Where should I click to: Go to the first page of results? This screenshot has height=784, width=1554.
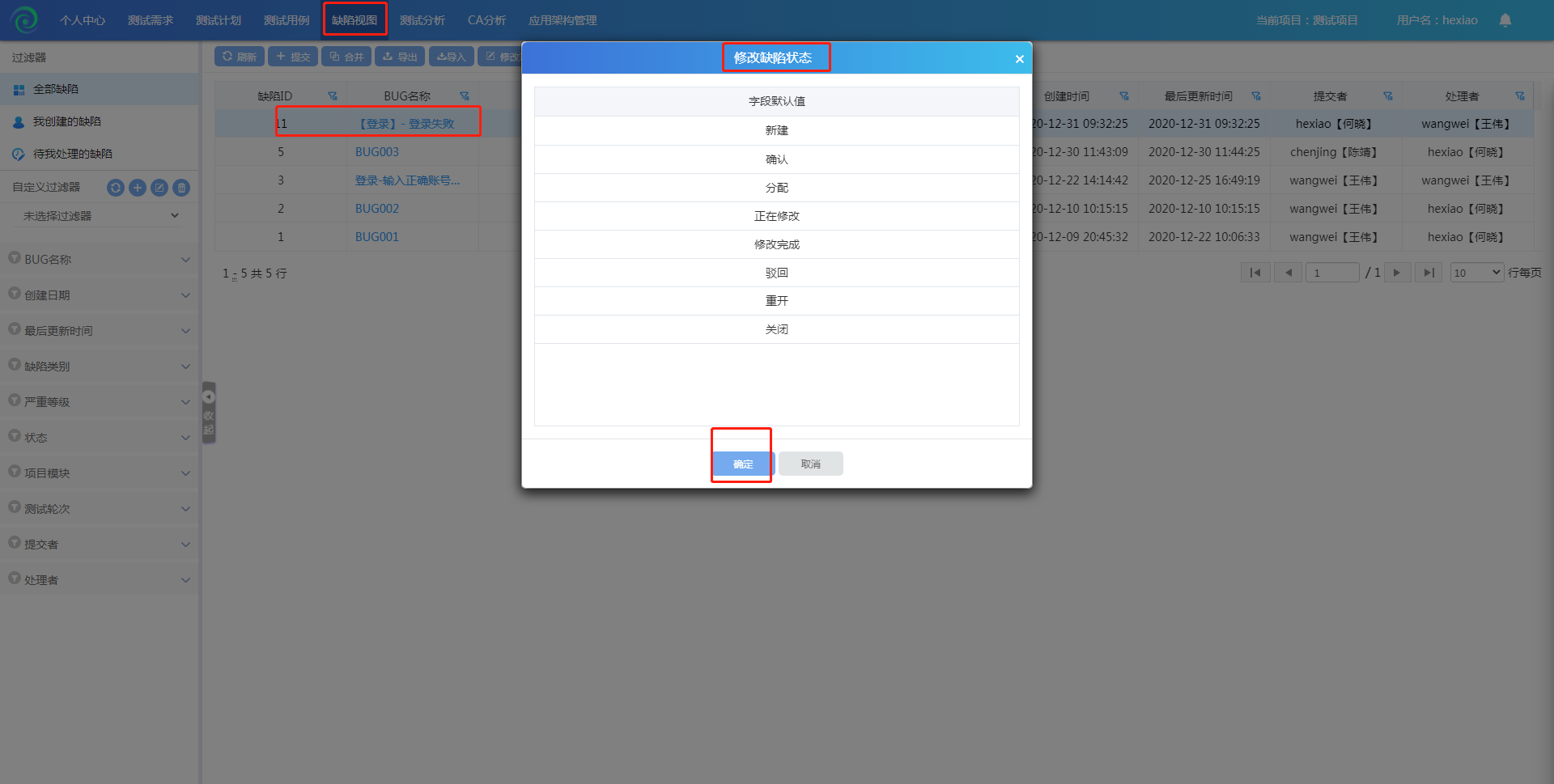pyautogui.click(x=1255, y=273)
